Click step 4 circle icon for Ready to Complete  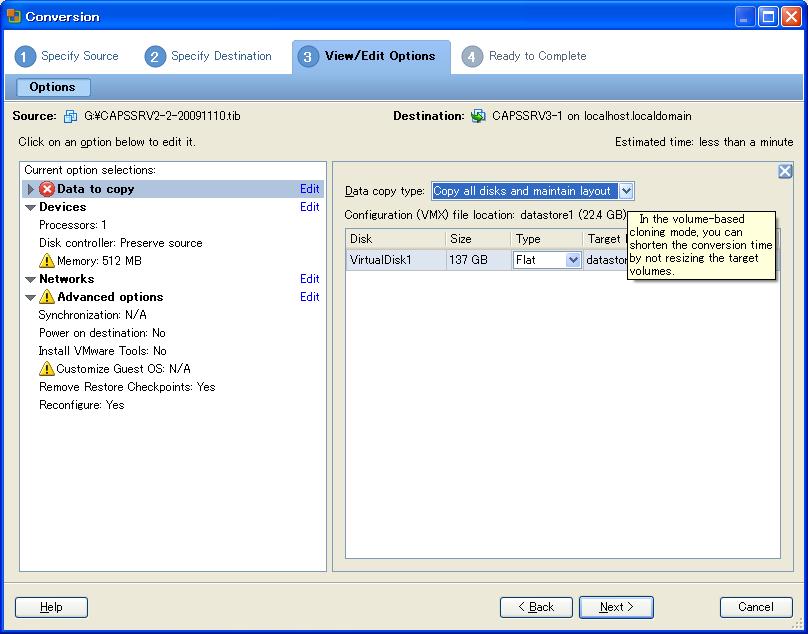click(x=472, y=57)
